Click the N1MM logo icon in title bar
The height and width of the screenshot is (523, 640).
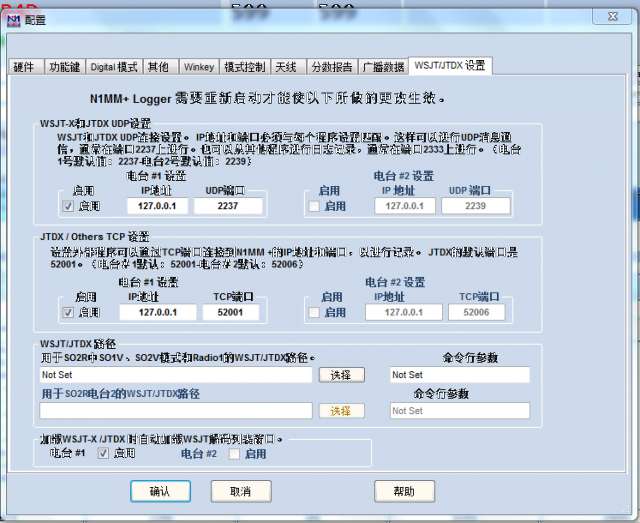[x=14, y=20]
